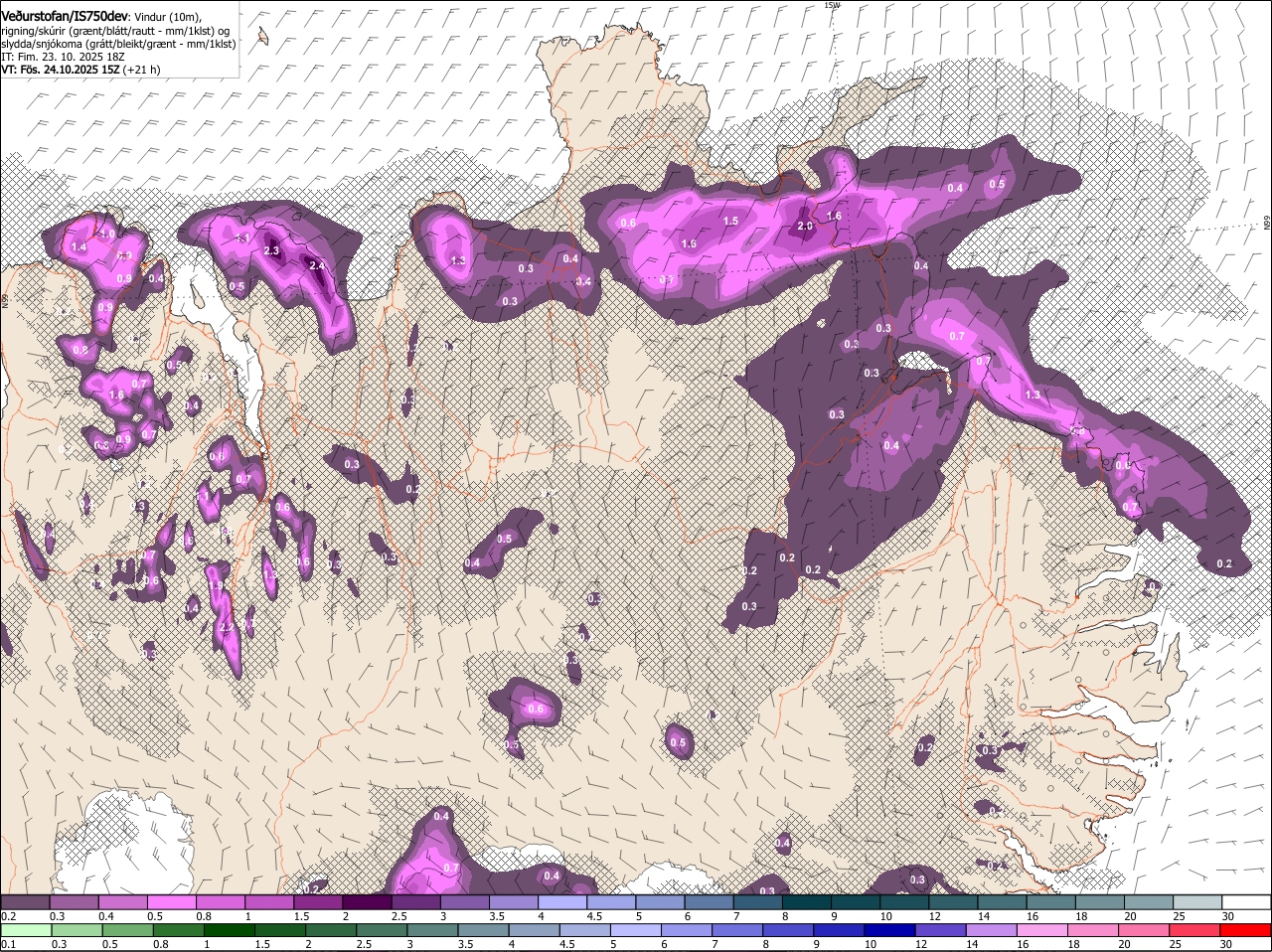Select top legend swatch between 25 and 30
Screen dimensions: 1272x952
(1198, 901)
